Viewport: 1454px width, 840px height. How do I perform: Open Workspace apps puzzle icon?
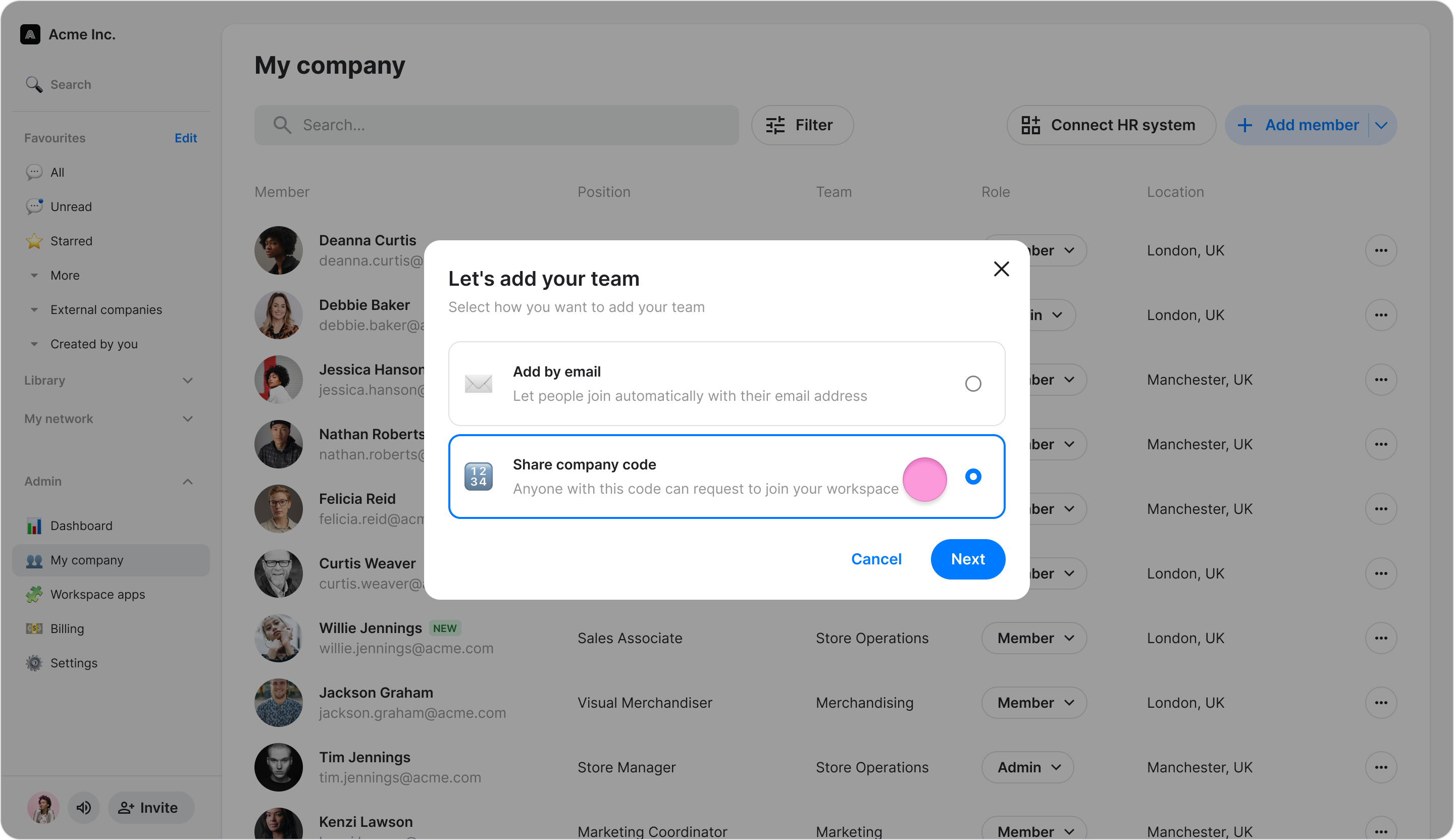(34, 594)
